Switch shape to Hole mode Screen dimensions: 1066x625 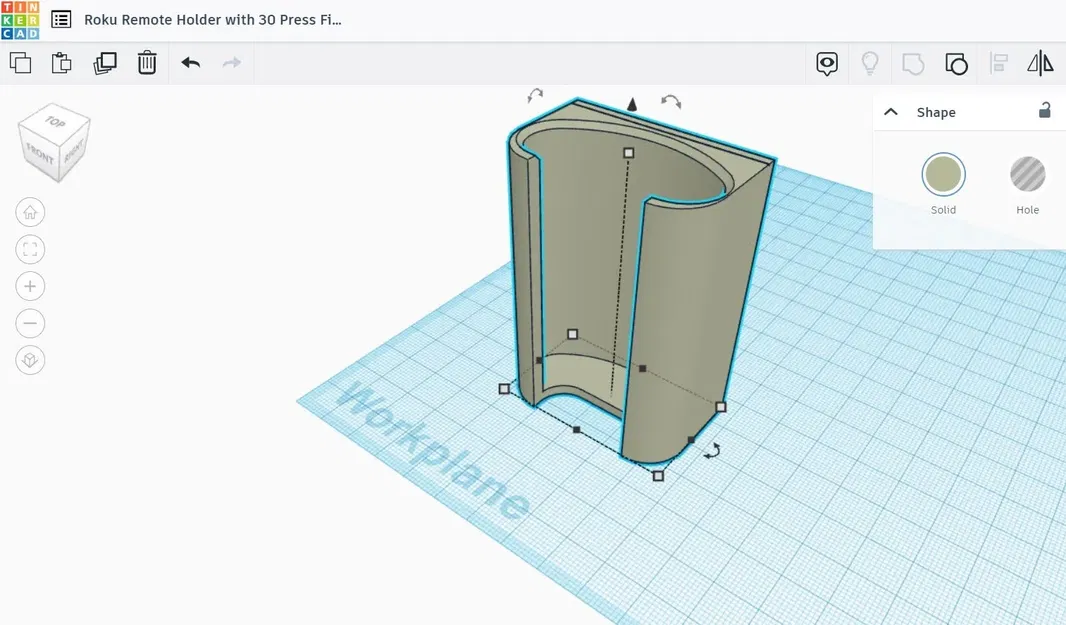(1027, 174)
